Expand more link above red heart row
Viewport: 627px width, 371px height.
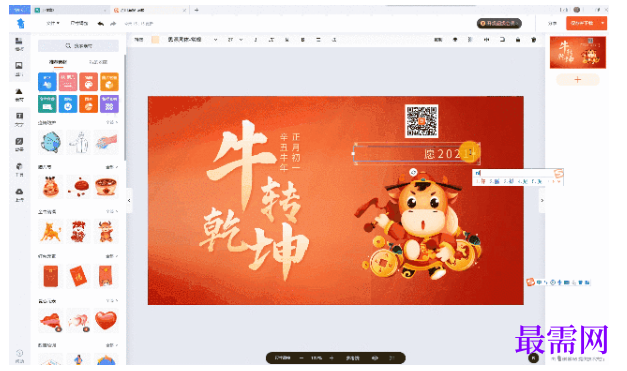(x=112, y=301)
